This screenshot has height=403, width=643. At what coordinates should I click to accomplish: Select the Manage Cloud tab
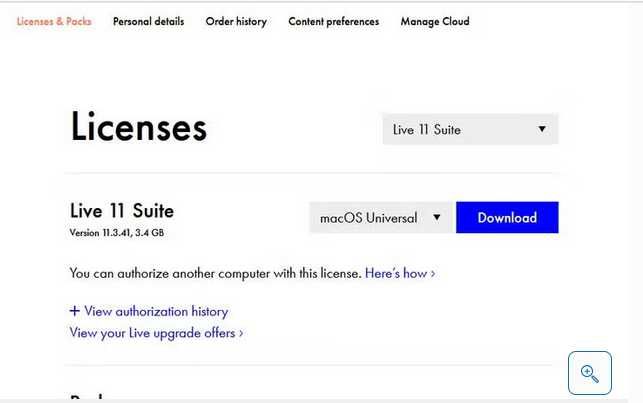click(435, 21)
